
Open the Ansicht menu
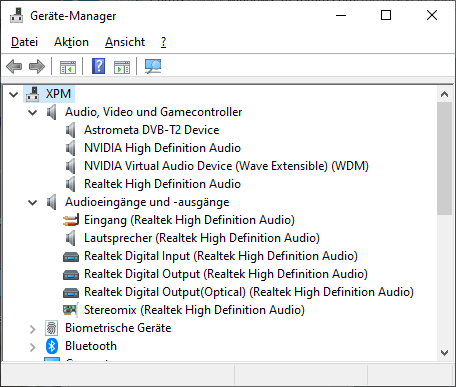[x=125, y=42]
